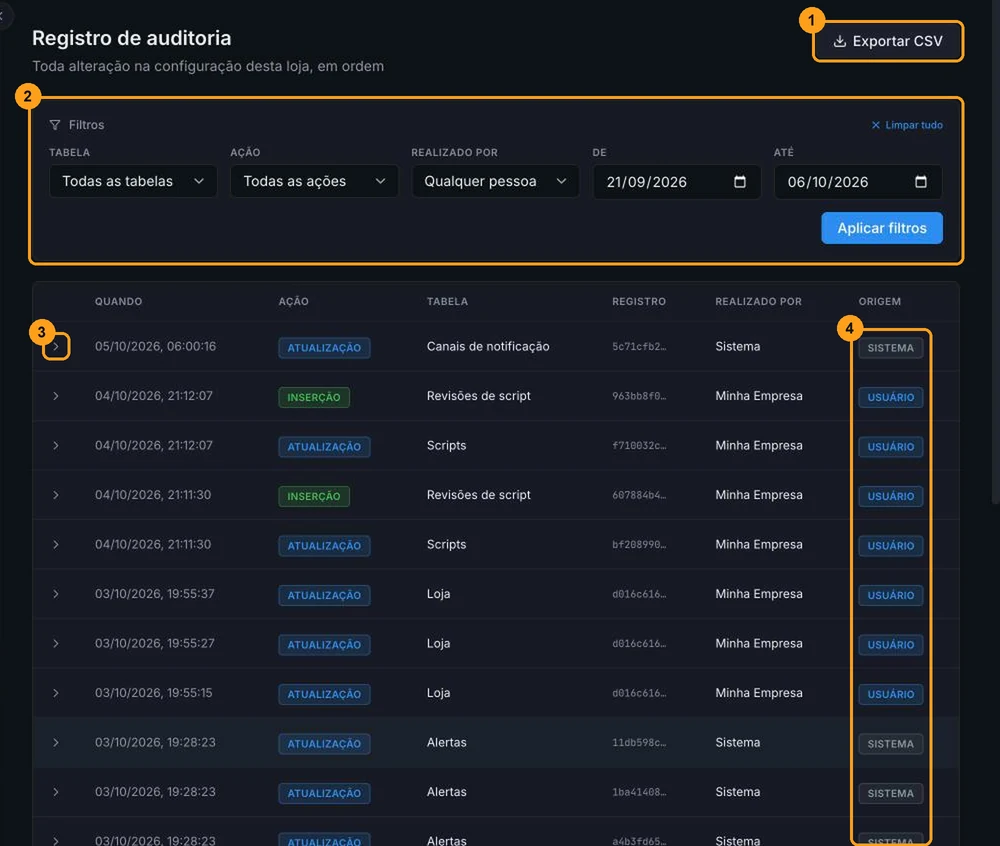This screenshot has height=846, width=1000.
Task: Click the Registro de auditoria heading
Action: 131,38
